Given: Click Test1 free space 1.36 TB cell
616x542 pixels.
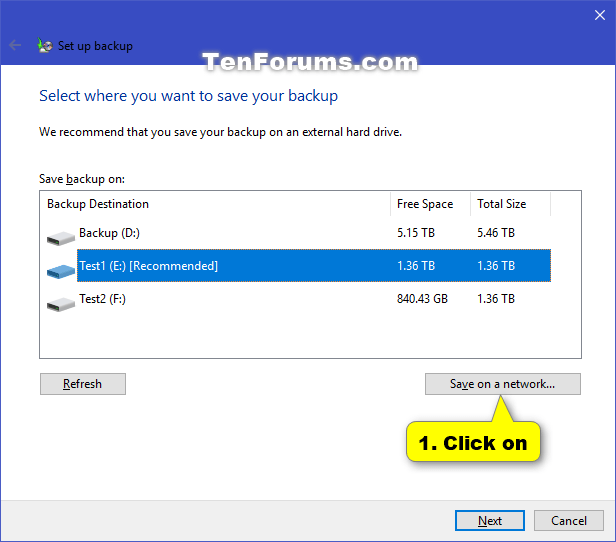Looking at the screenshot, I should (x=416, y=266).
